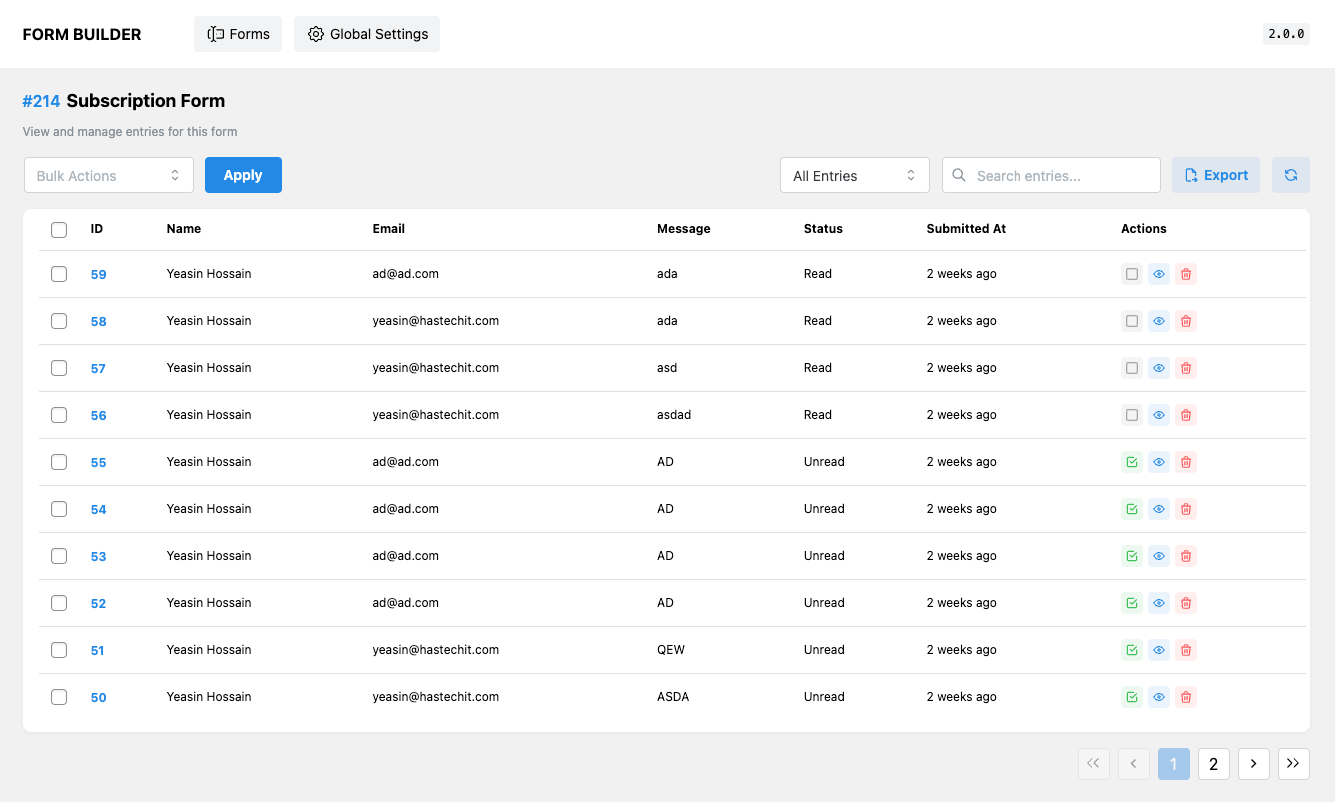Open the Forms menu item
Viewport: 1335px width, 802px height.
(238, 34)
